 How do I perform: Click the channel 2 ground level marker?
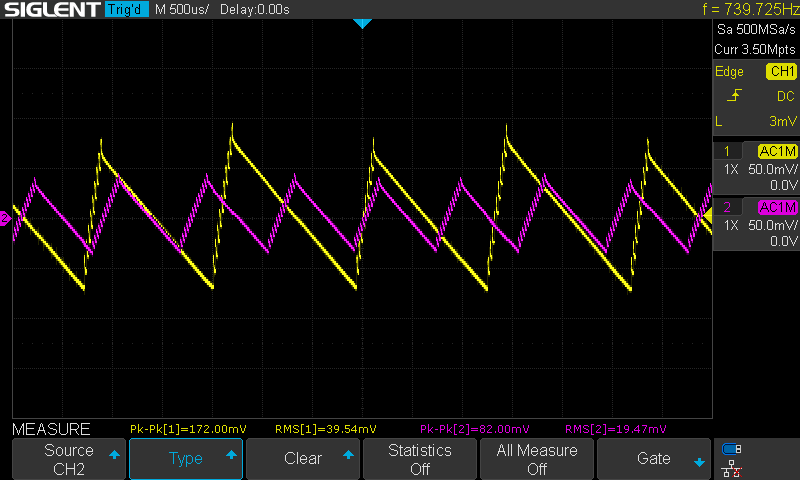click(5, 218)
